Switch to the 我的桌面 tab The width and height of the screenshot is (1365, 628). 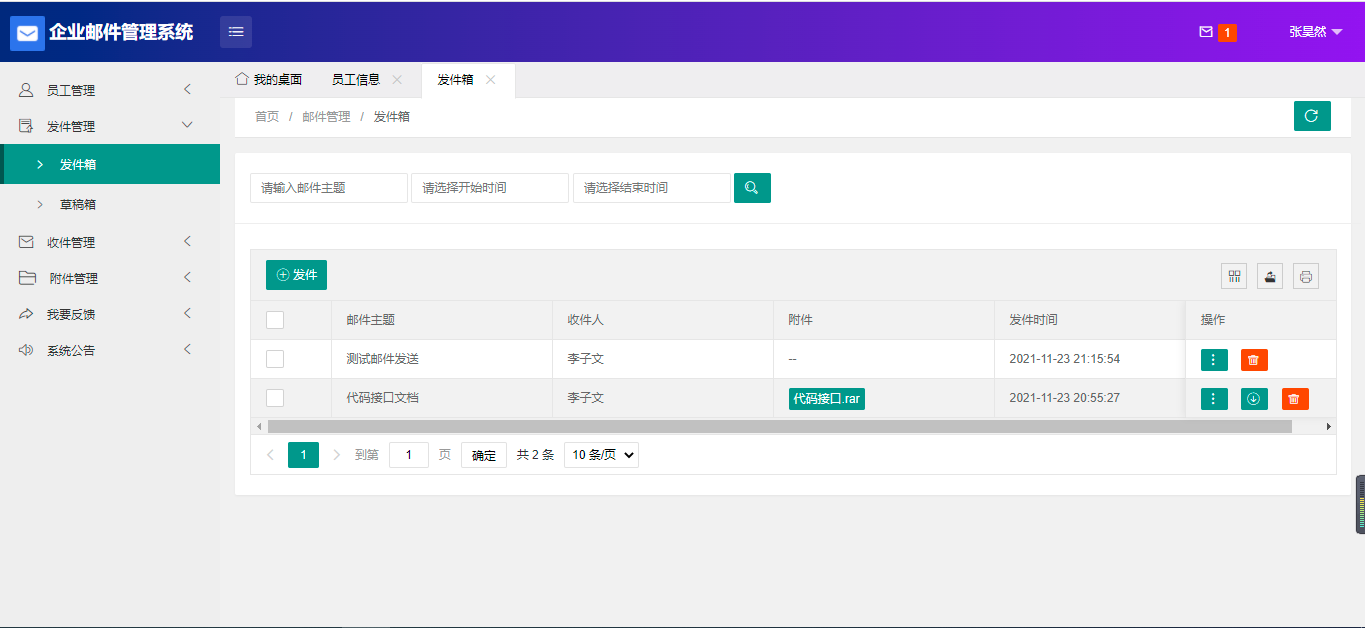[x=269, y=80]
